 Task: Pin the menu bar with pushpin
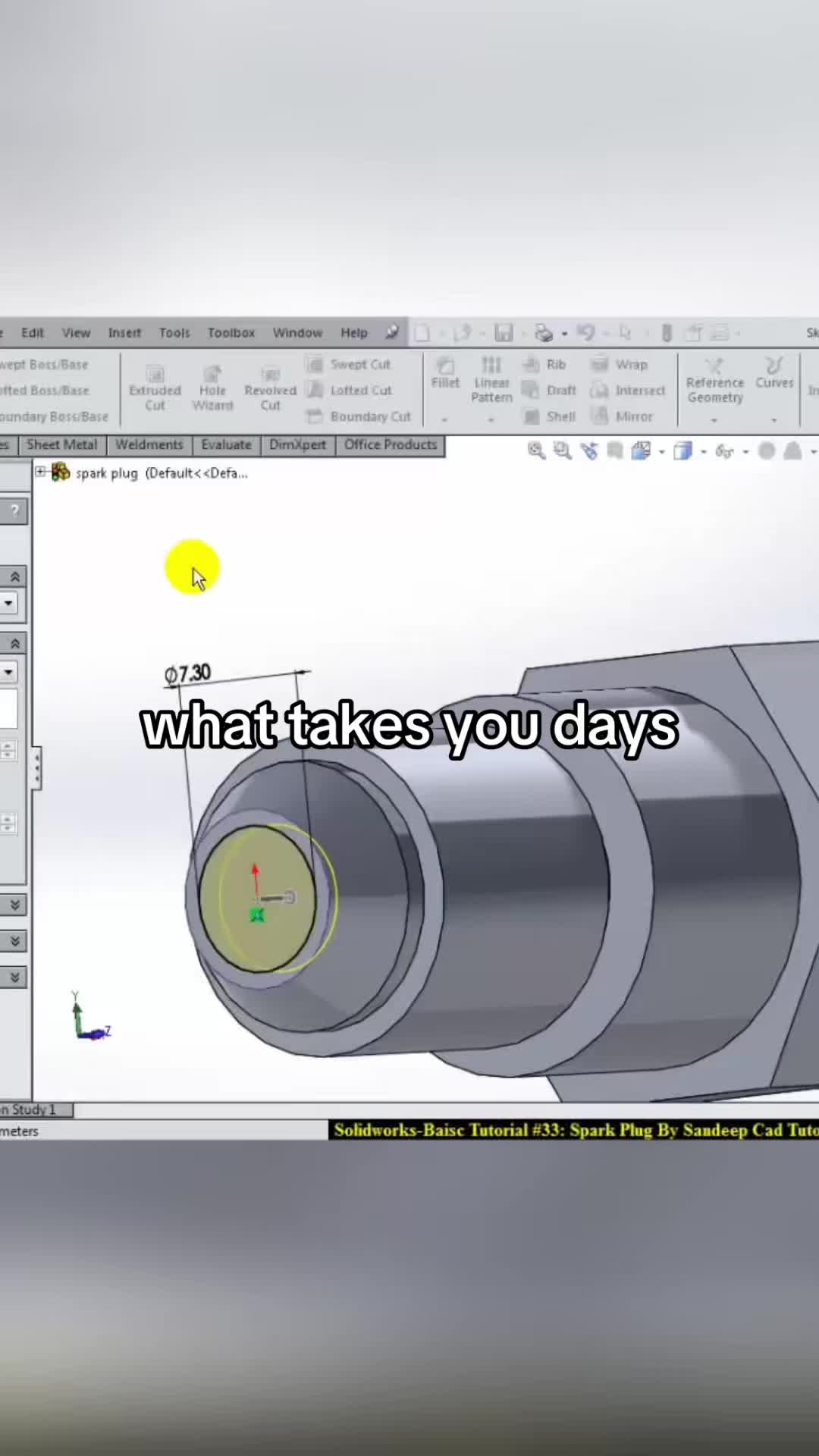[x=391, y=332]
